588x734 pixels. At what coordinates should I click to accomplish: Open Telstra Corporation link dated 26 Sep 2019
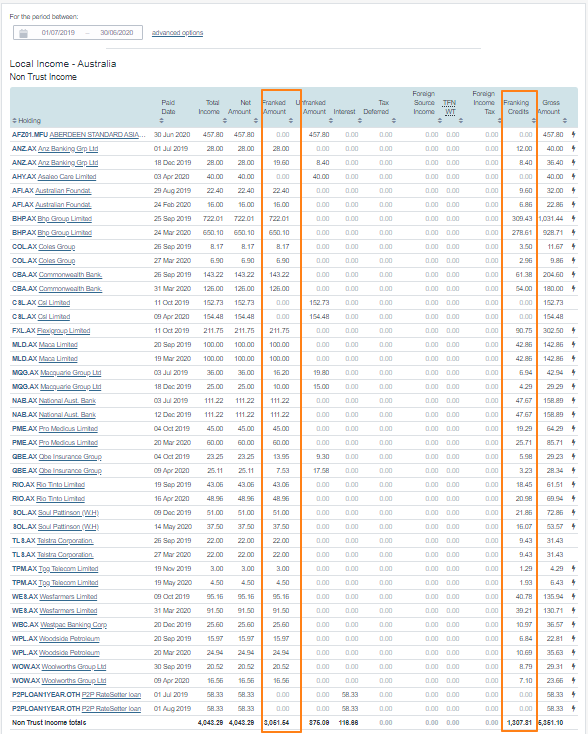pos(66,541)
